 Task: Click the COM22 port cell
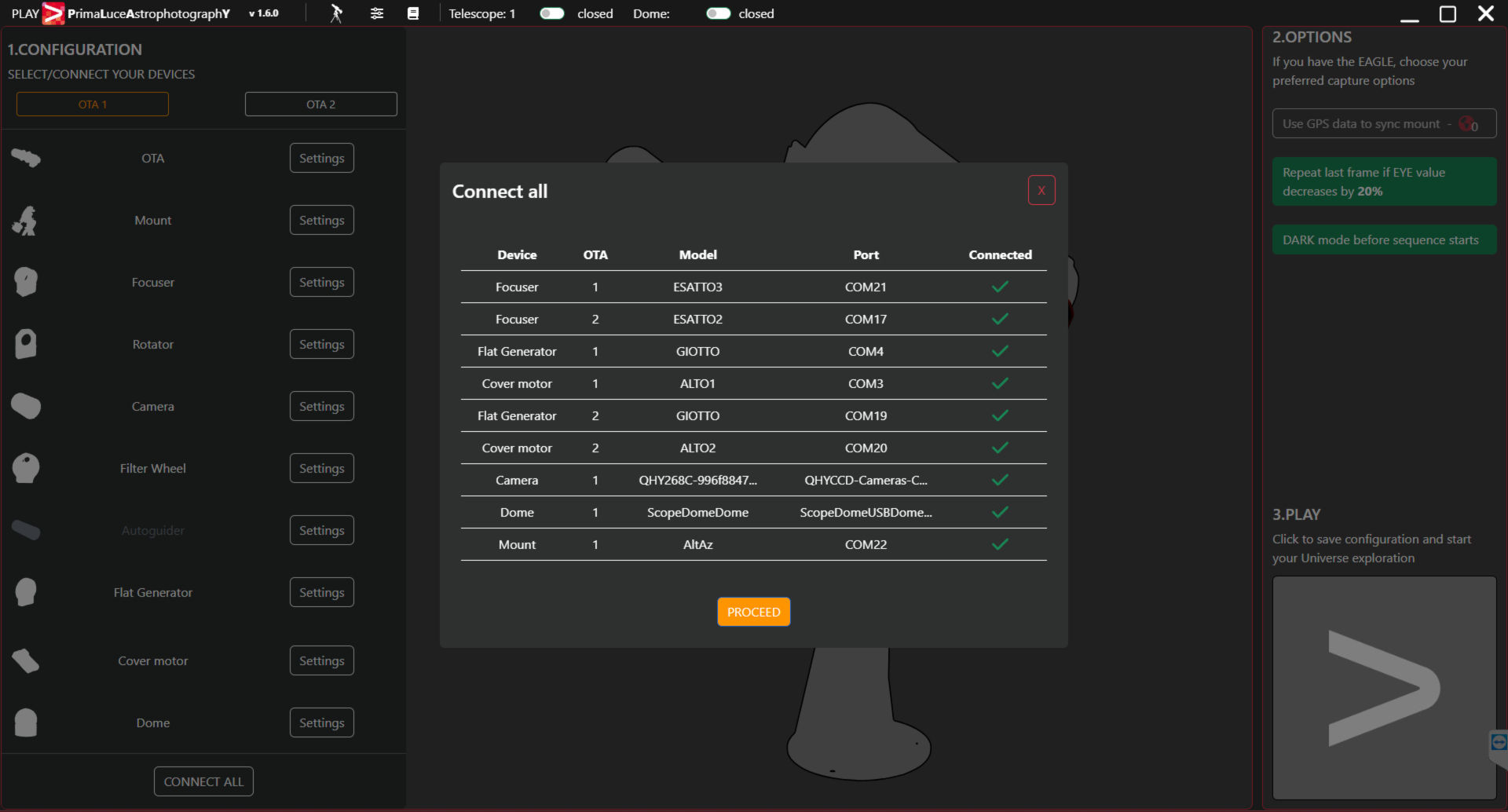(866, 544)
